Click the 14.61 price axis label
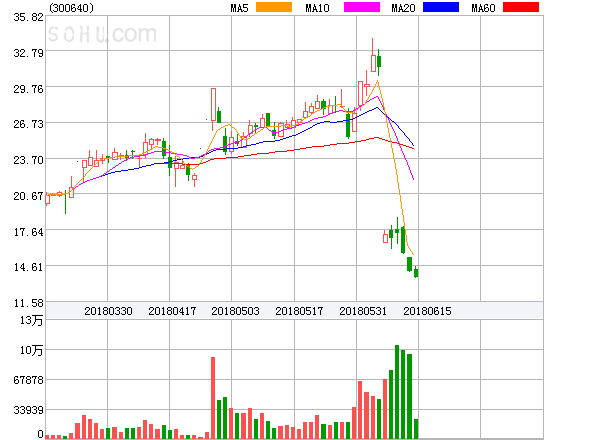The image size is (600, 440). point(28,267)
